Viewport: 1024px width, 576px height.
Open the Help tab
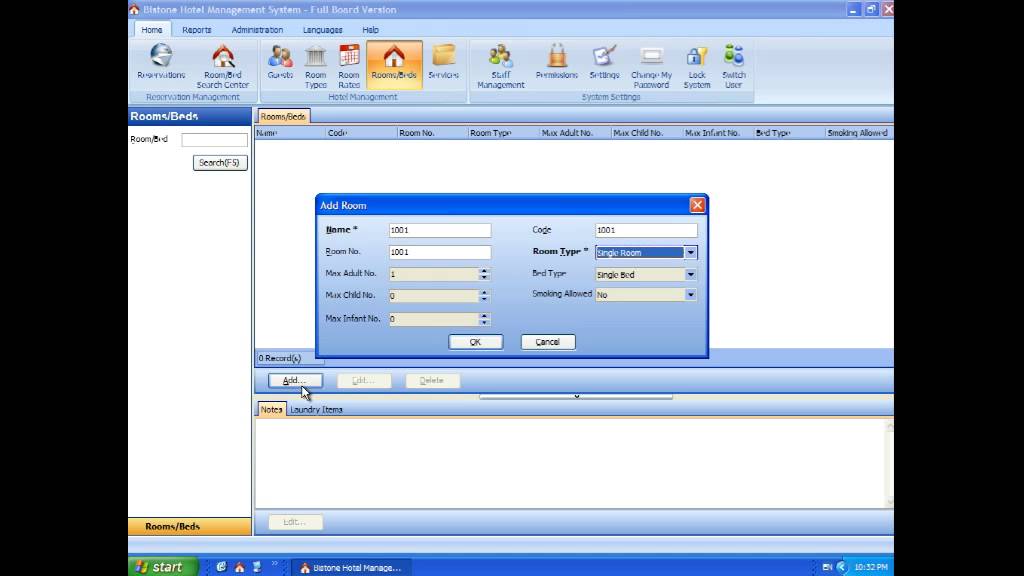point(370,30)
